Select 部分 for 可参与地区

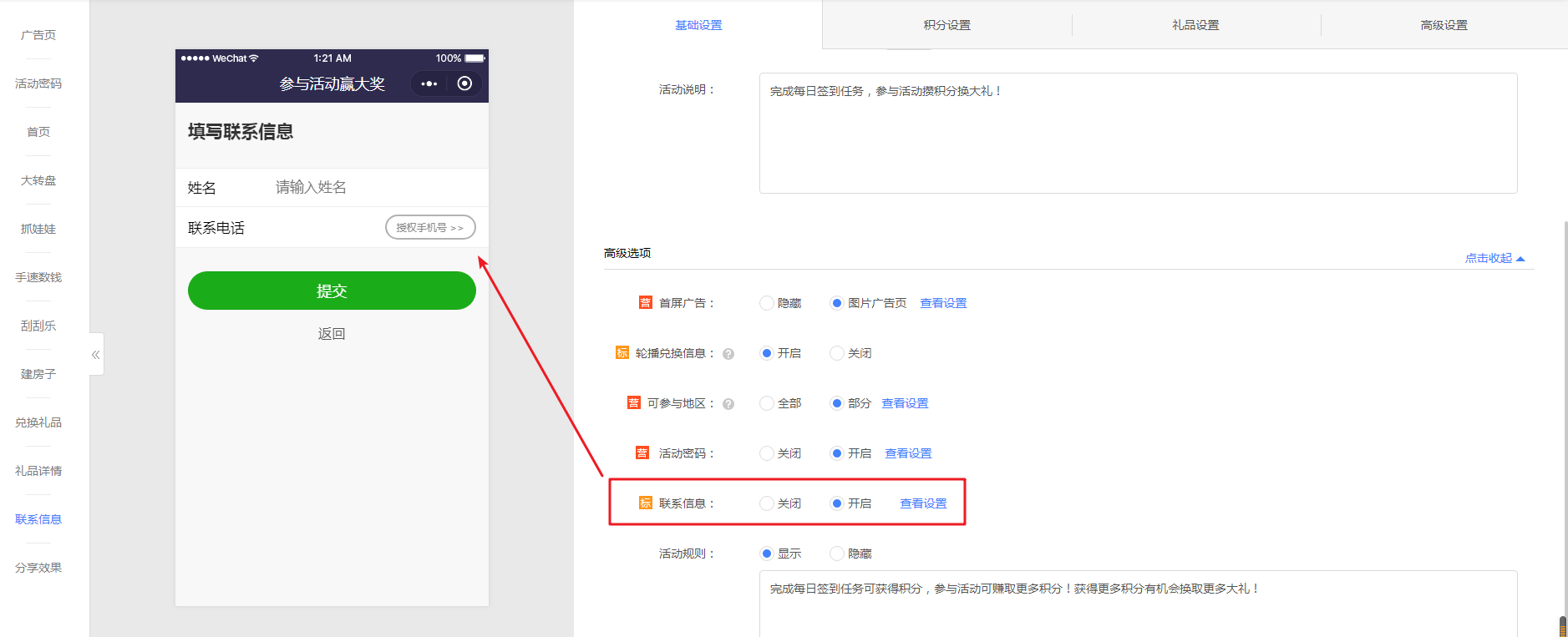pos(836,403)
